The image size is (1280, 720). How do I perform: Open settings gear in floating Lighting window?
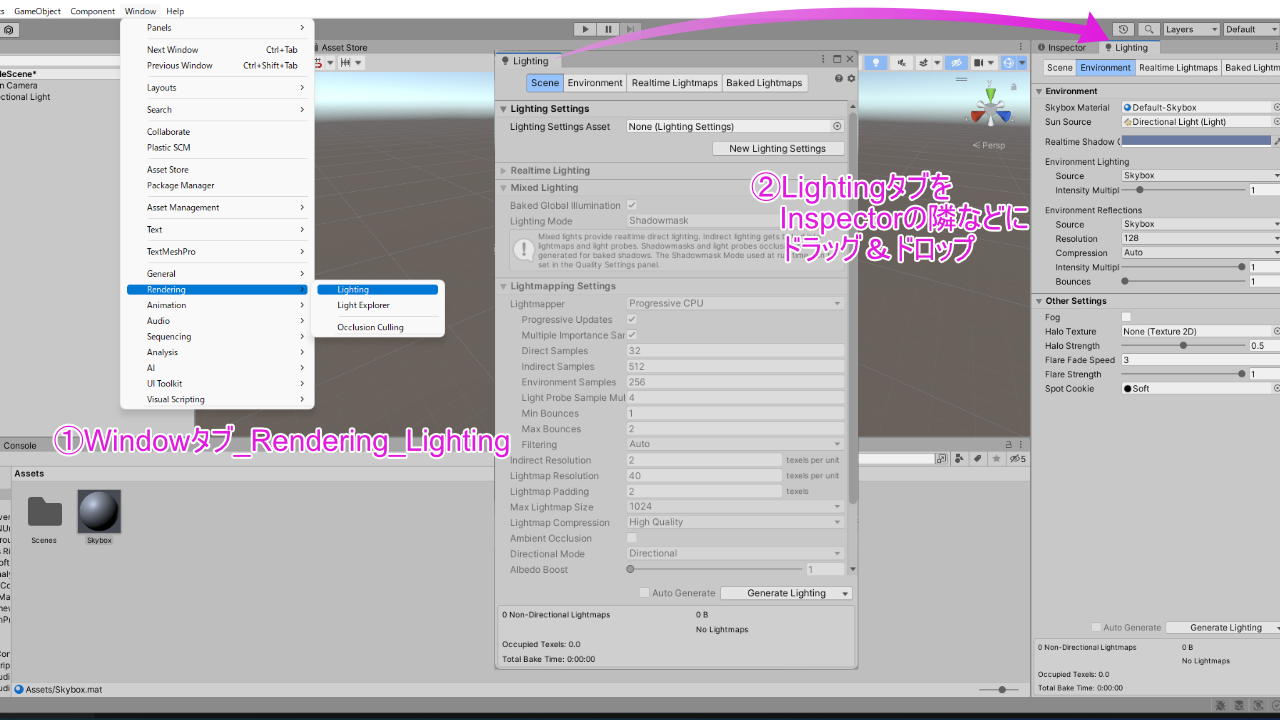[x=851, y=78]
